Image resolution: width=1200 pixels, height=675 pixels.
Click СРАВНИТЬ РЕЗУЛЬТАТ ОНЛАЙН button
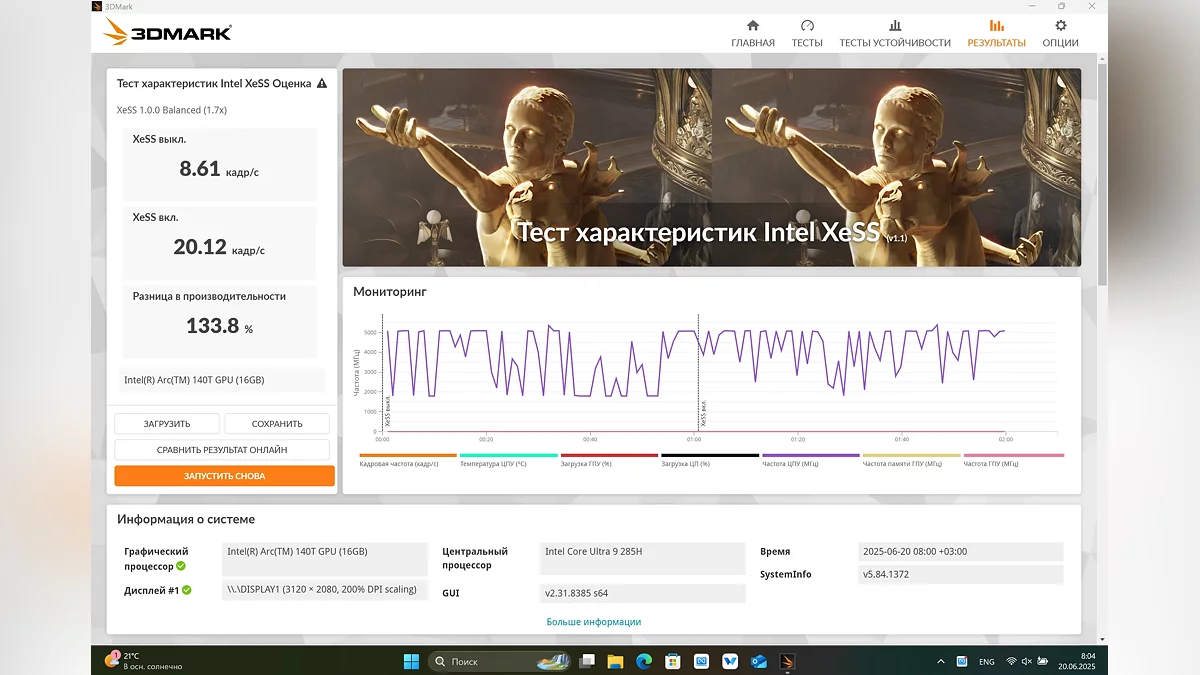coord(222,450)
